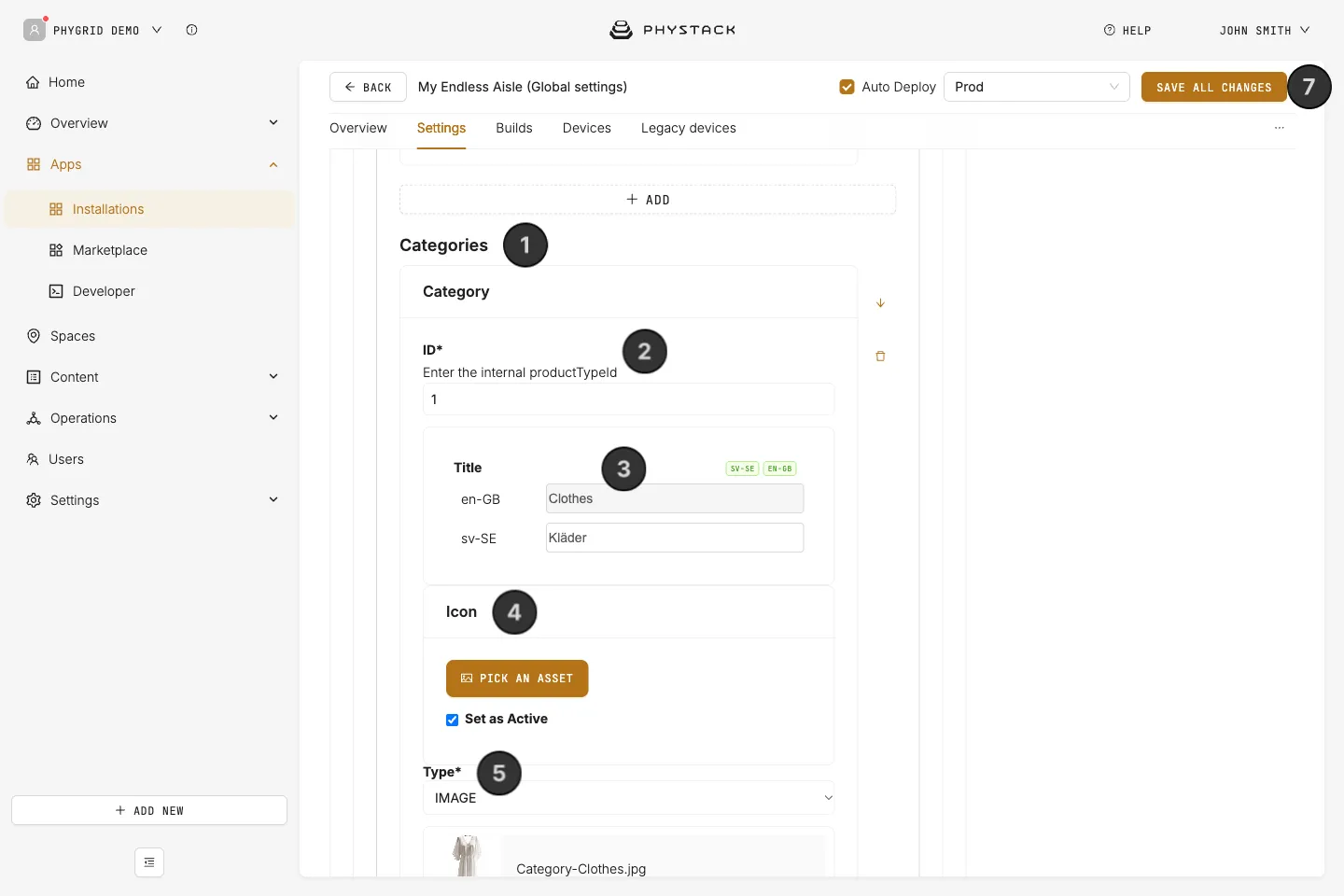This screenshot has width=1344, height=896.
Task: Click the sidebar collapse icon
Action: [149, 862]
